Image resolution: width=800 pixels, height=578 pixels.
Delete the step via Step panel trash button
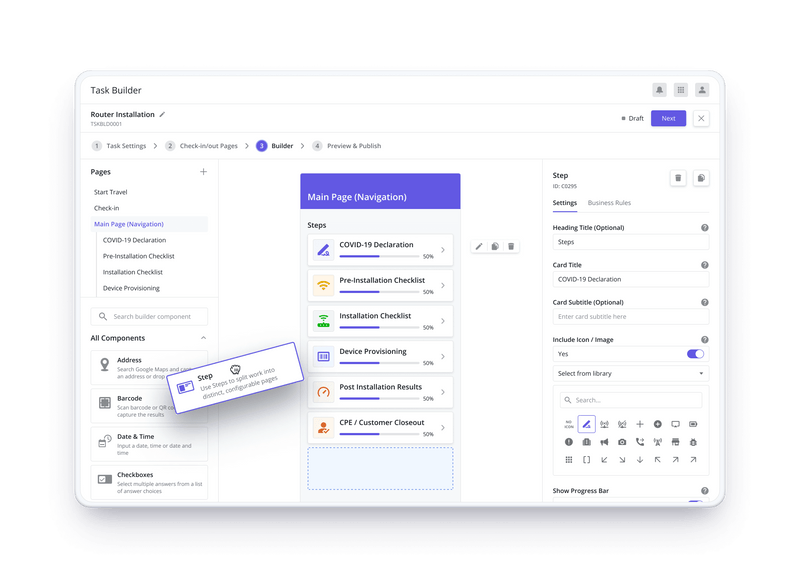click(678, 178)
